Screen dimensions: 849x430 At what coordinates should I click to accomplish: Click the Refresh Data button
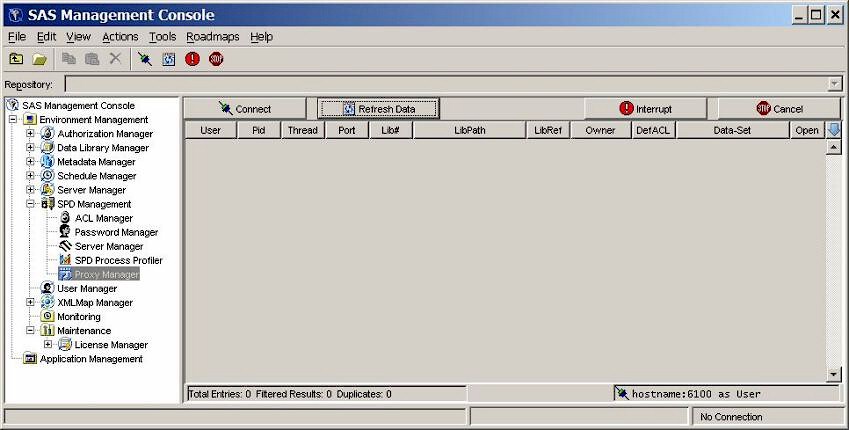coord(378,109)
